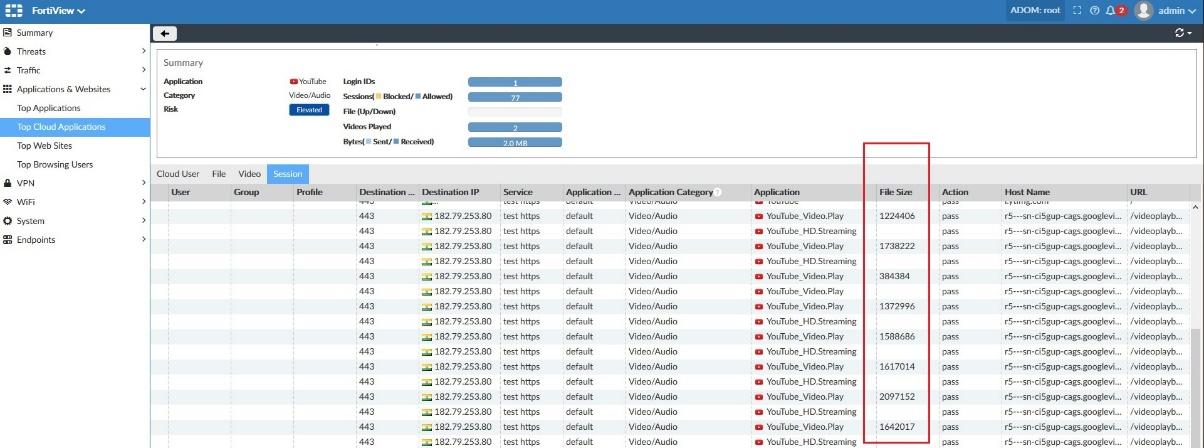This screenshot has height=448, width=1204.
Task: Click the VPN lock icon
Action: [7, 183]
